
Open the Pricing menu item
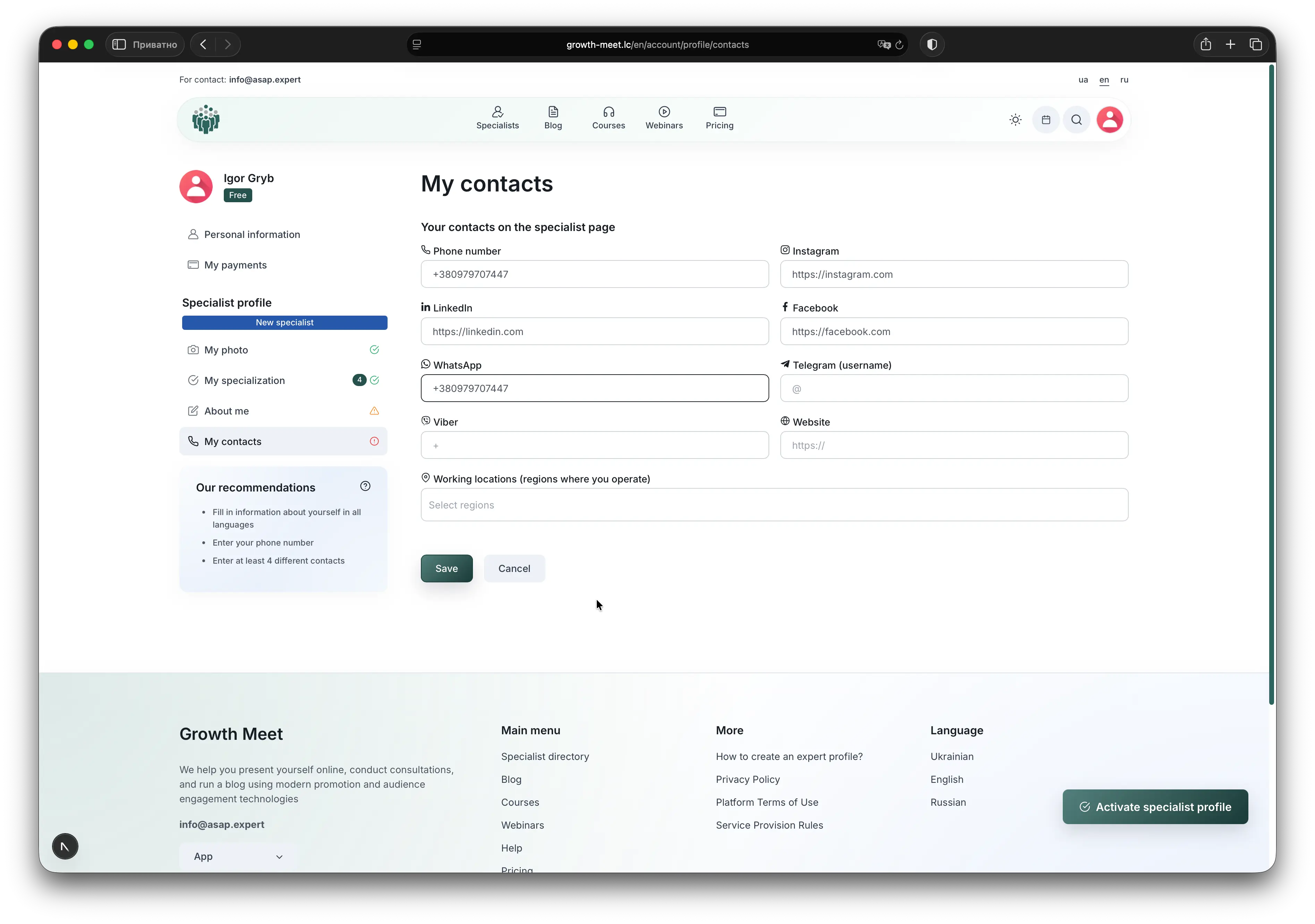coord(719,118)
